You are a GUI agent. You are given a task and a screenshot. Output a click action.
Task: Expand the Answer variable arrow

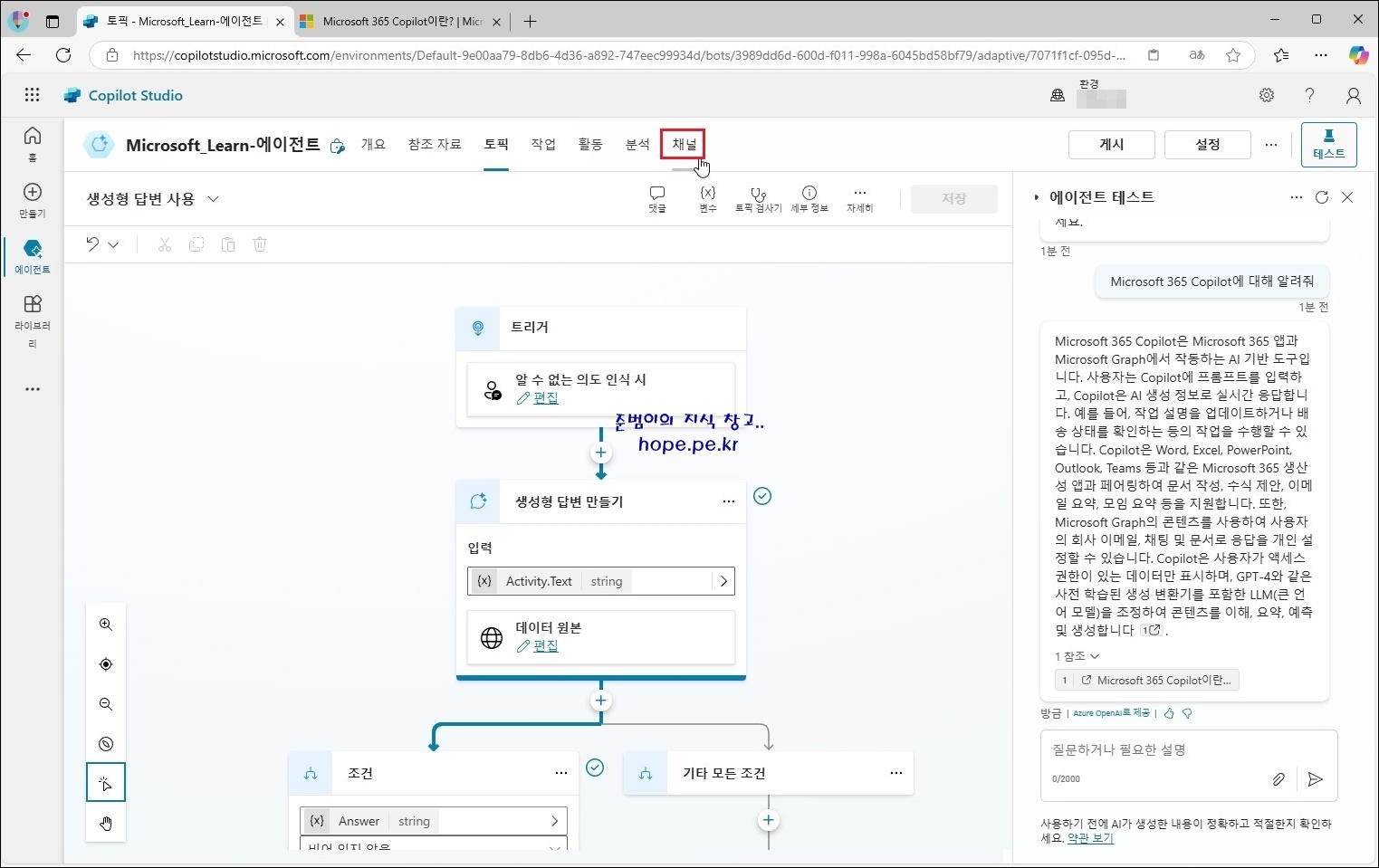[554, 821]
